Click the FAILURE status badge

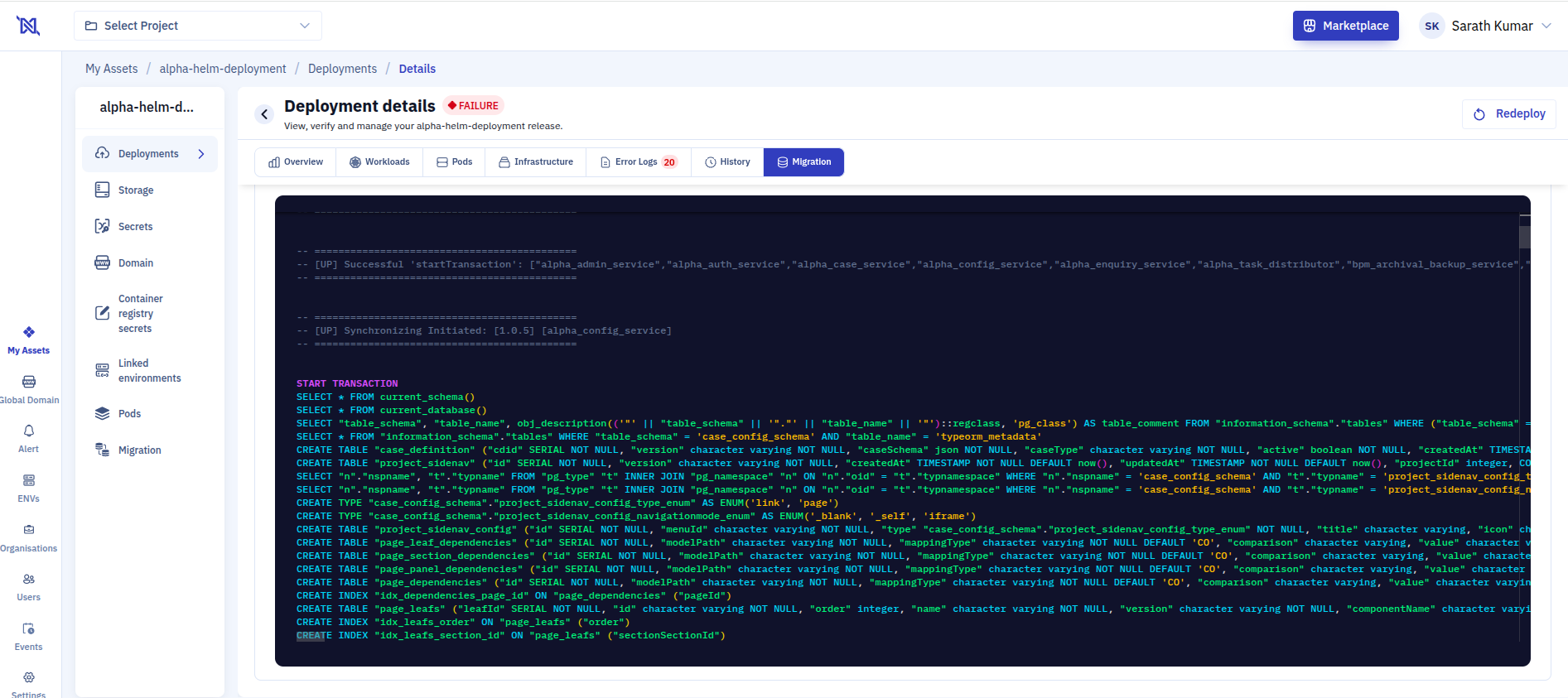pyautogui.click(x=473, y=105)
